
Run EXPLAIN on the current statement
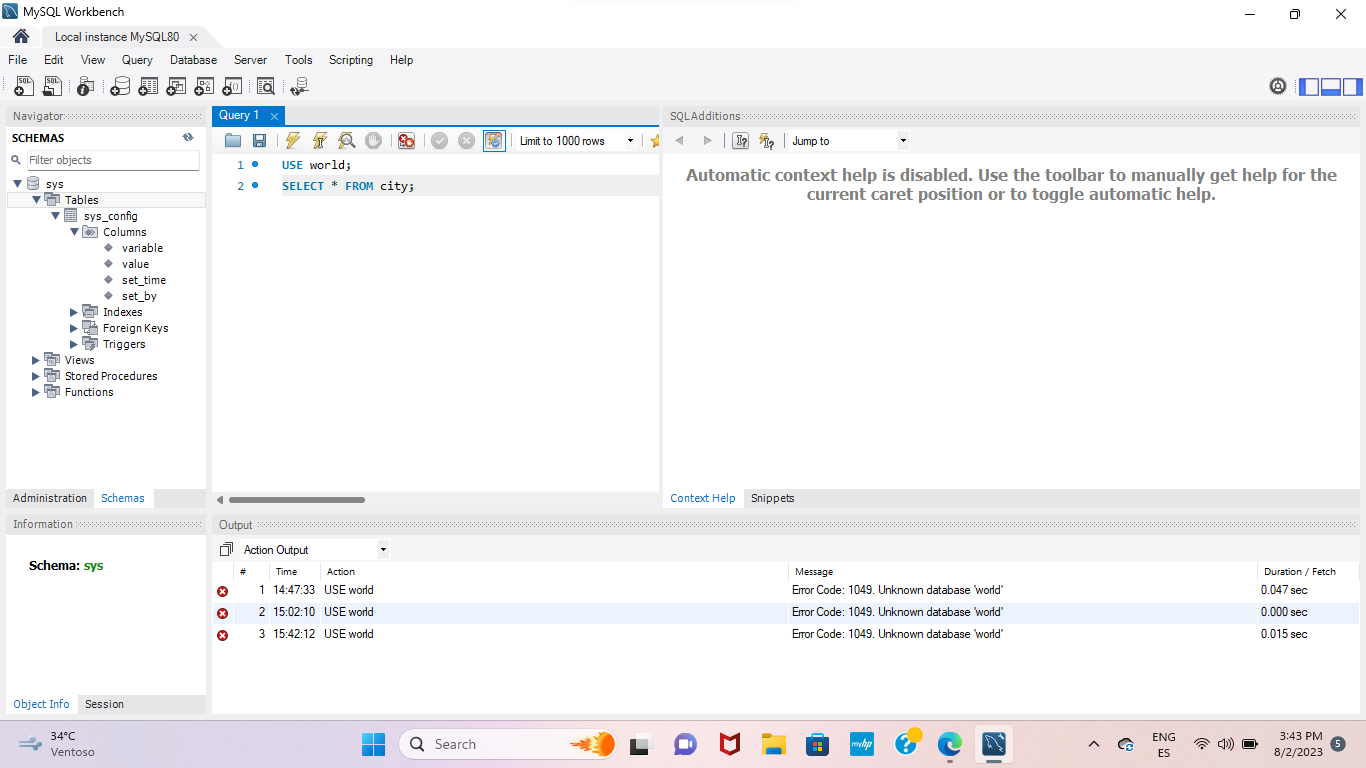(x=346, y=141)
